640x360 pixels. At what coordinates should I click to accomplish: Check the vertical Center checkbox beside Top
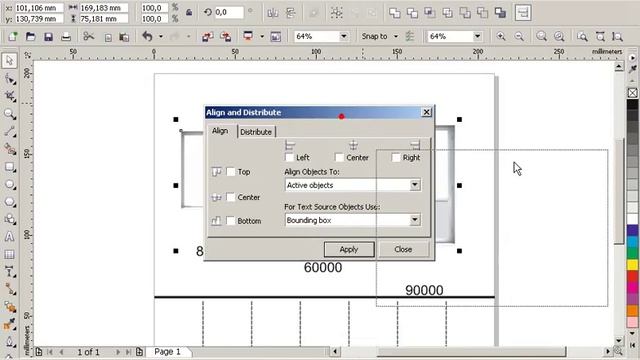(x=231, y=197)
